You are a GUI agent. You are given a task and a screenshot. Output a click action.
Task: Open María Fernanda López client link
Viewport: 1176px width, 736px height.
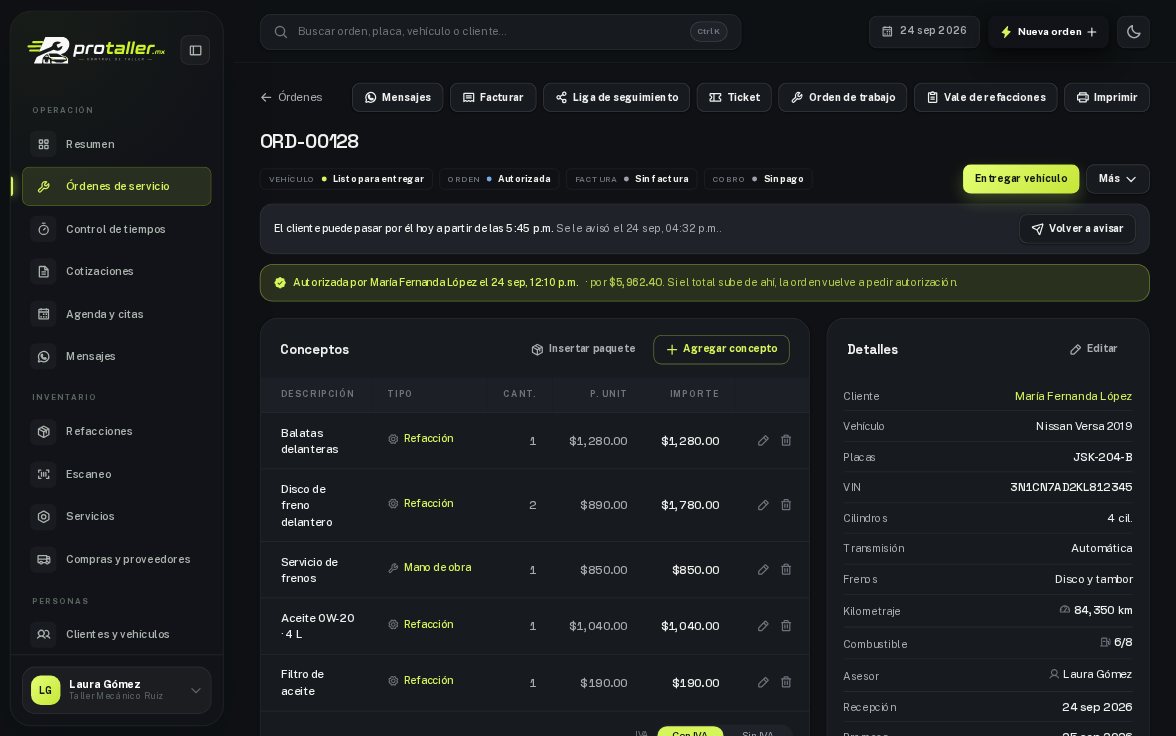(x=1073, y=396)
